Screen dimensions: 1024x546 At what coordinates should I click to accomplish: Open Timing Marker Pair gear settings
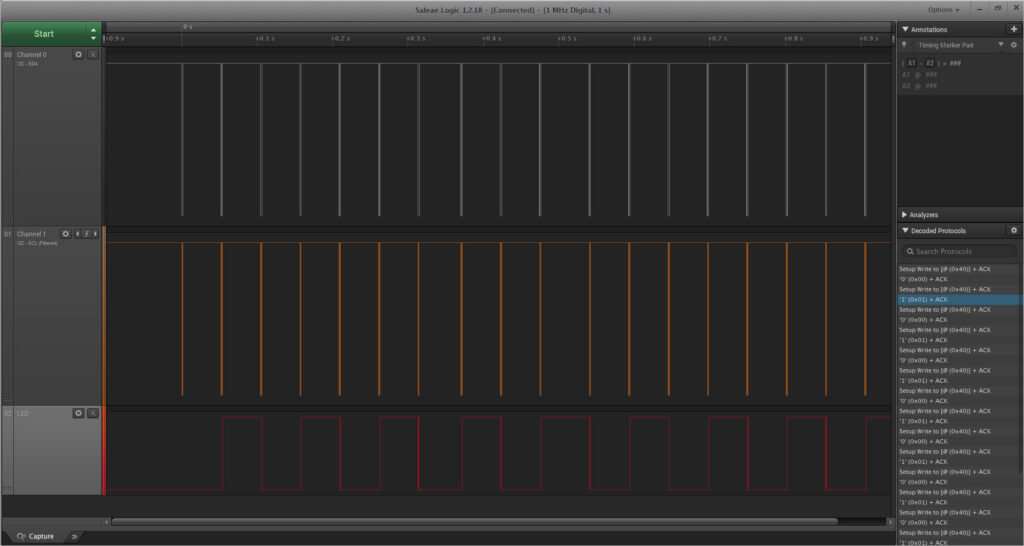coord(1014,45)
